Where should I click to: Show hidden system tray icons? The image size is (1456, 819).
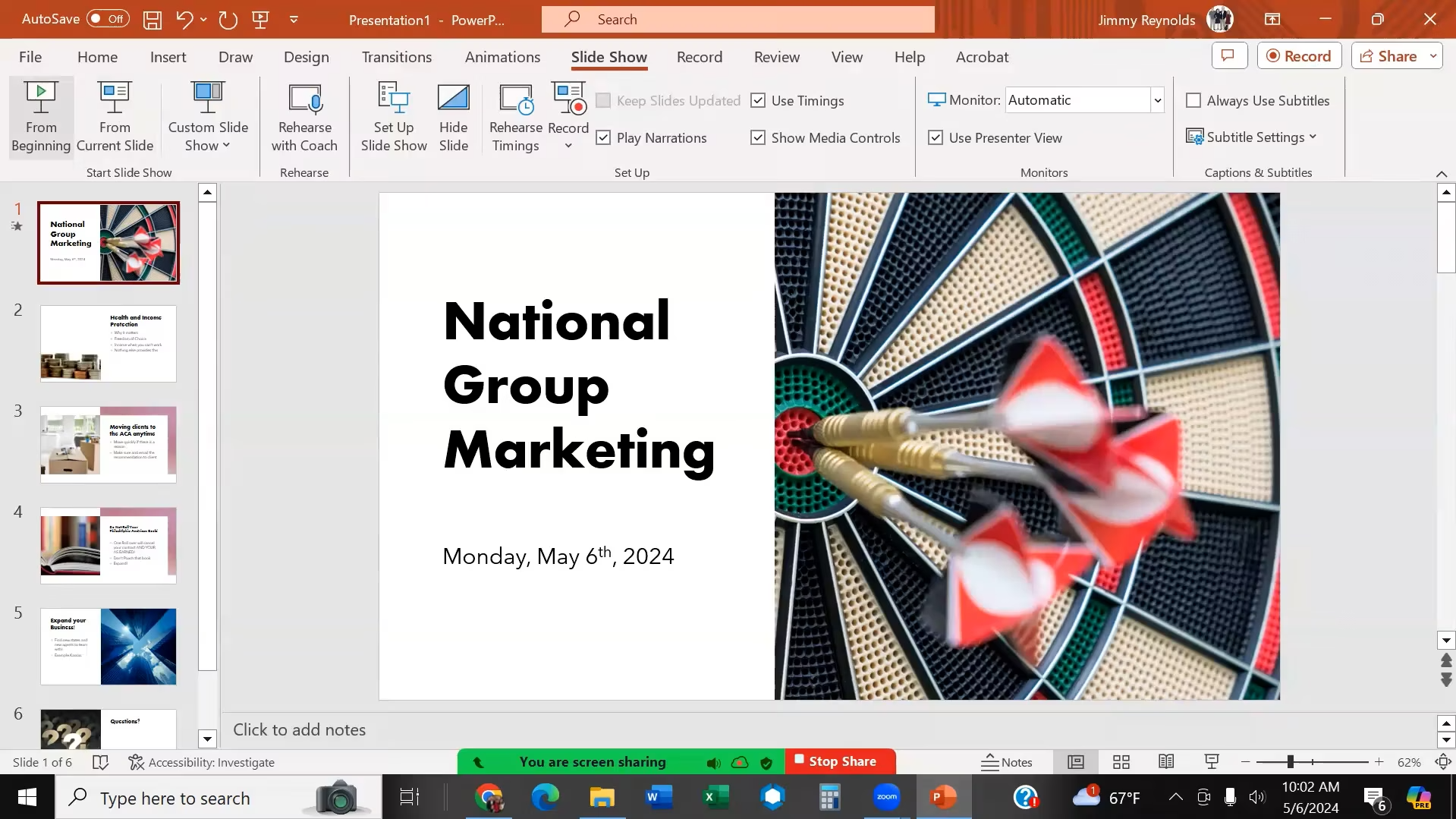tap(1175, 797)
